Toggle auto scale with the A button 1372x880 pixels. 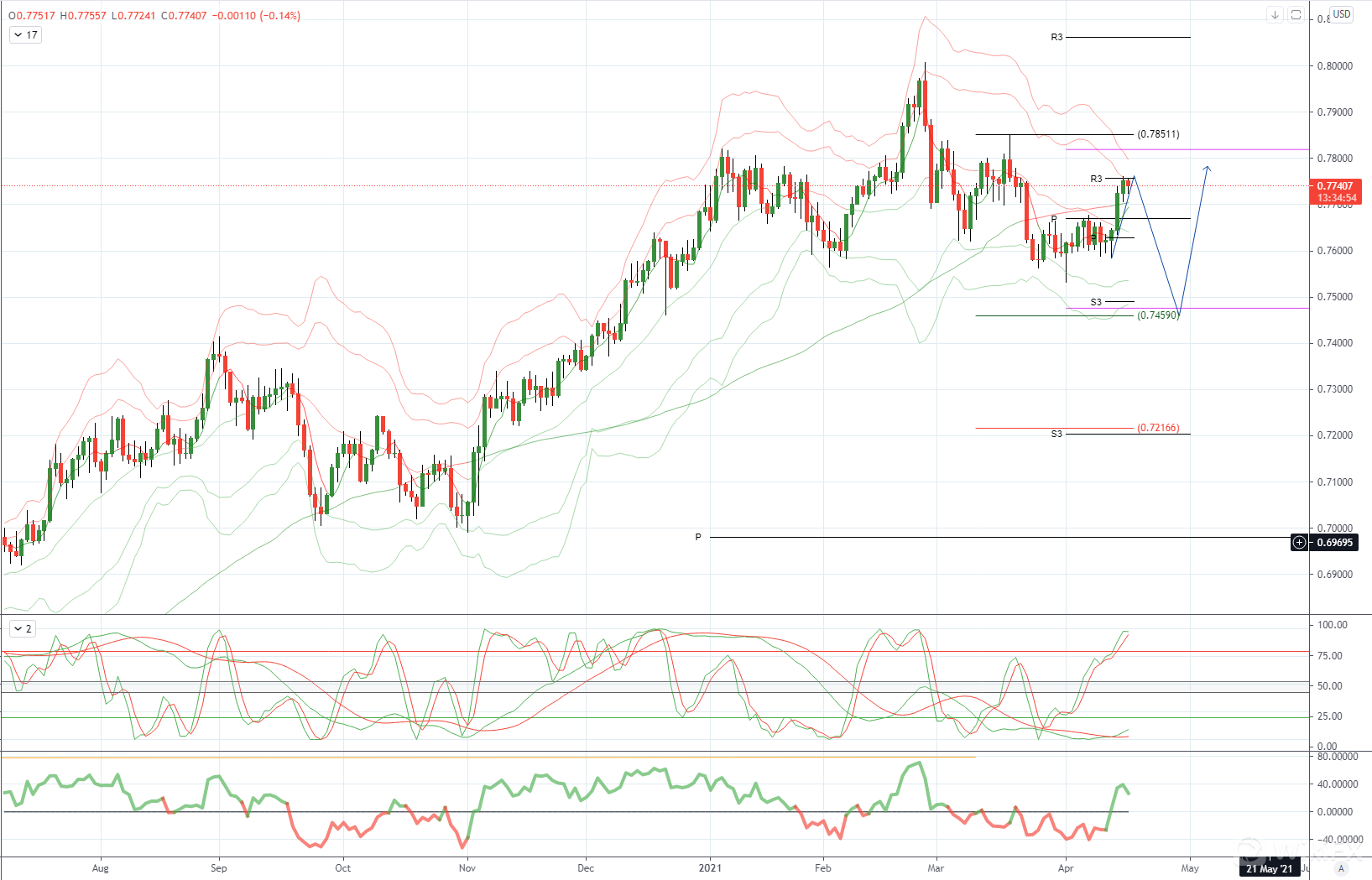pos(1341,868)
